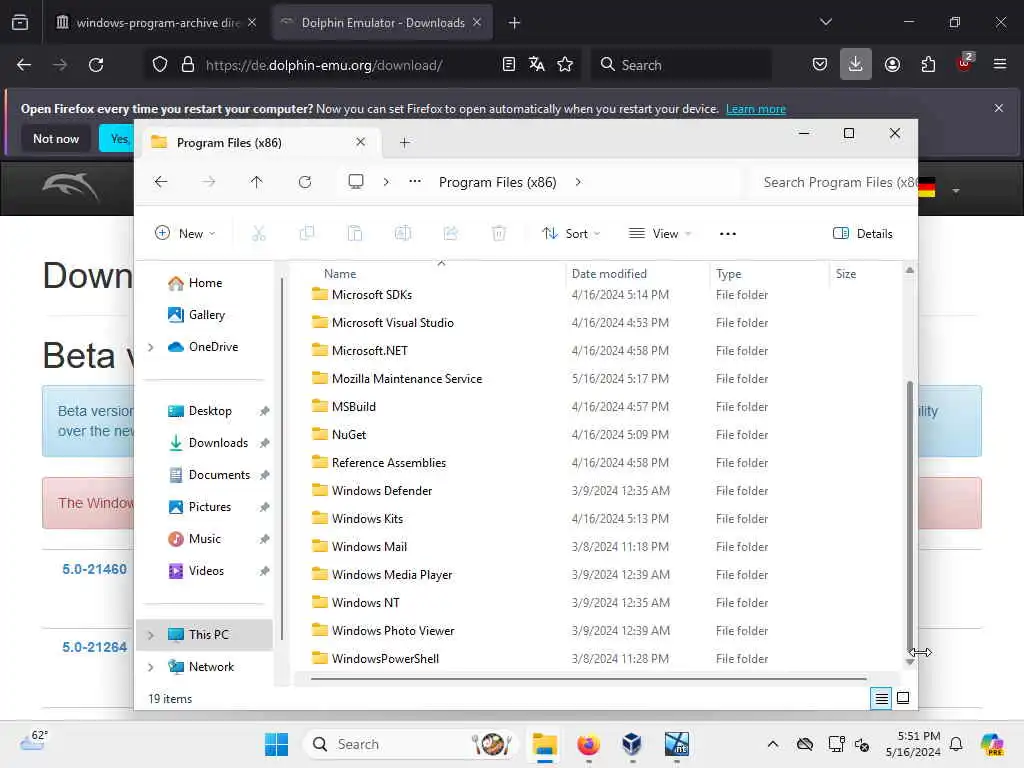The height and width of the screenshot is (768, 1024).
Task: Click Save to Pocket icon in Firefox
Action: (820, 65)
